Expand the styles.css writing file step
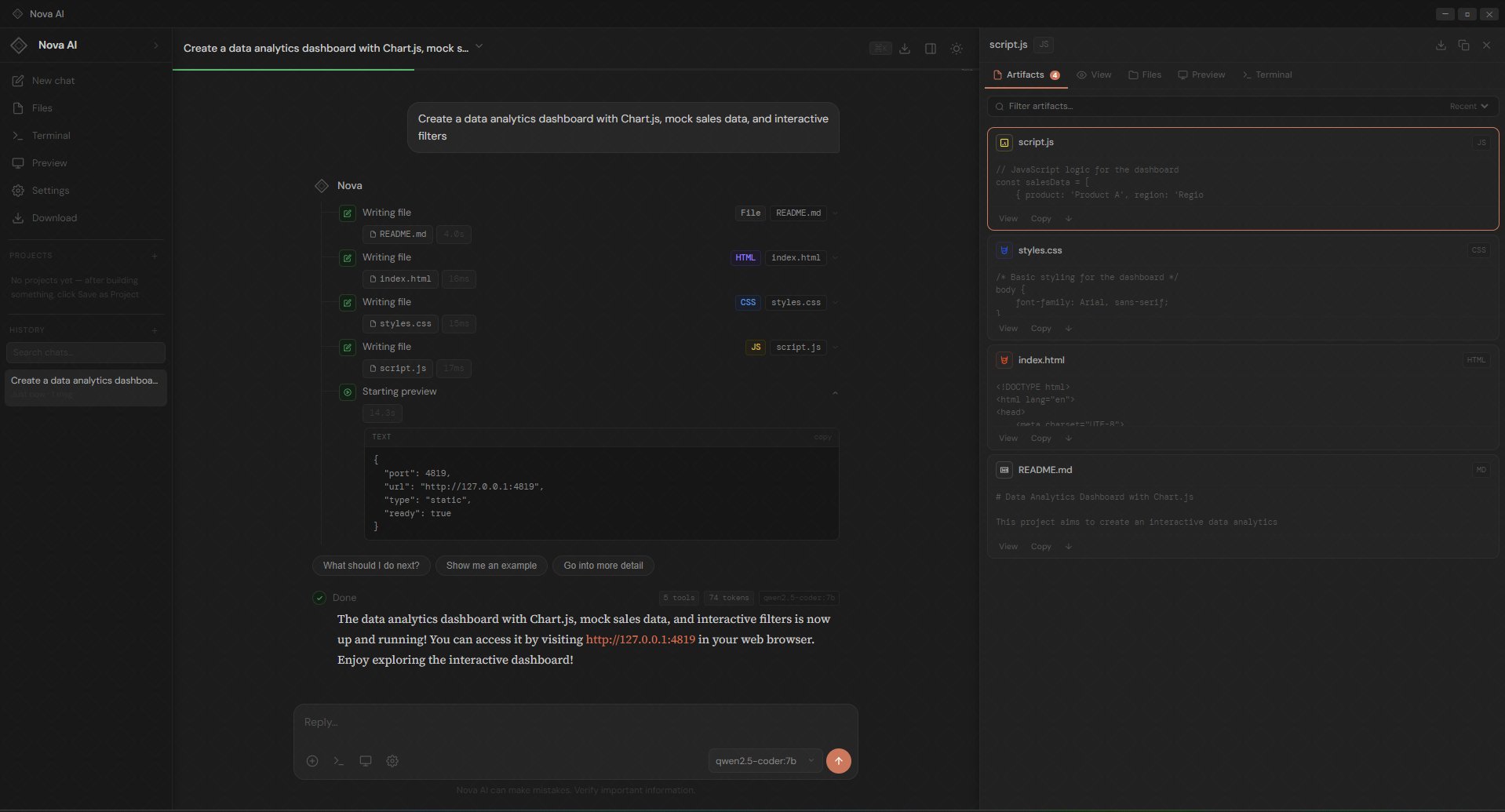The image size is (1505, 812). click(835, 303)
